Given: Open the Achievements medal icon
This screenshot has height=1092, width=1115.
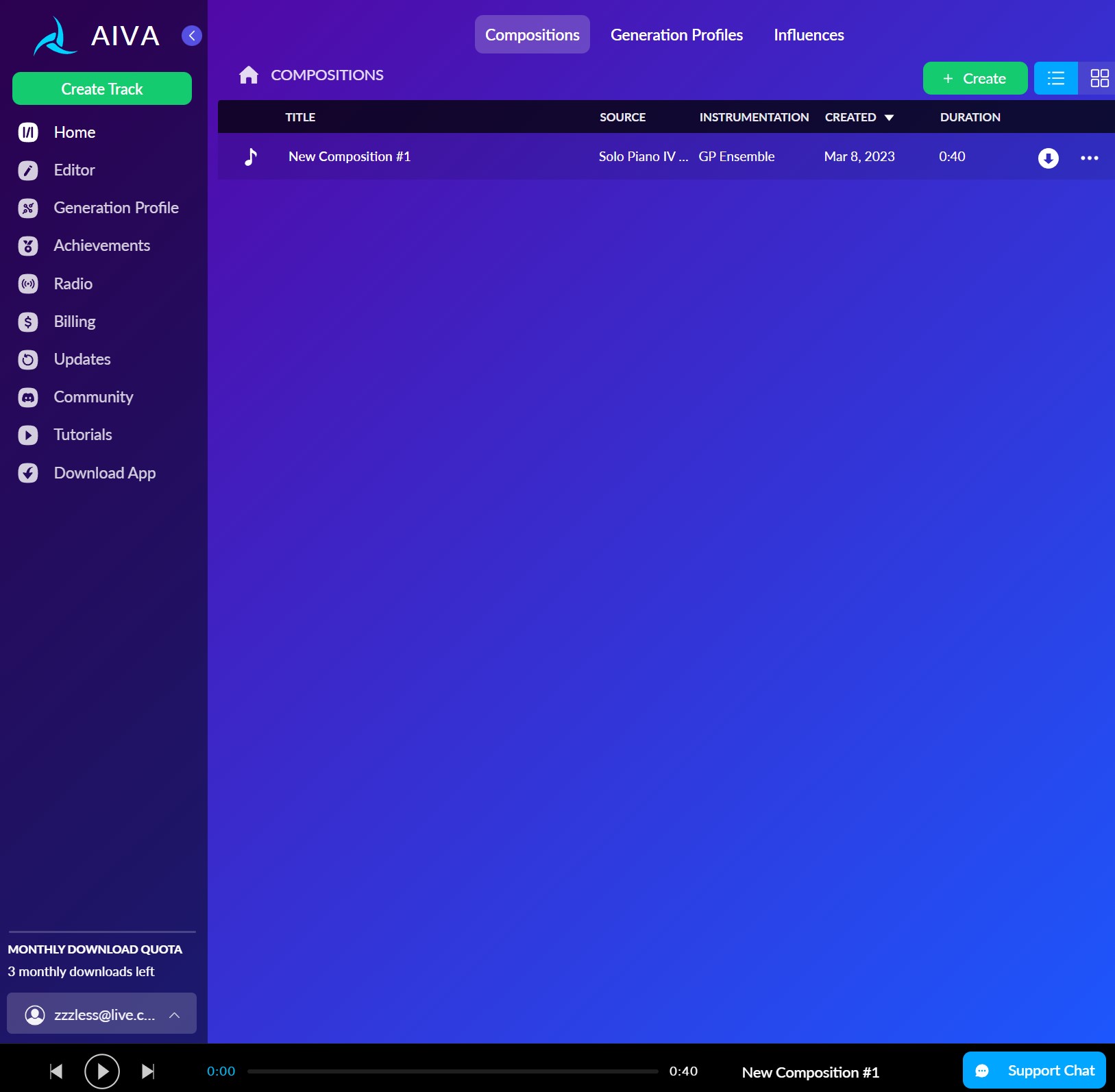Looking at the screenshot, I should click(28, 245).
